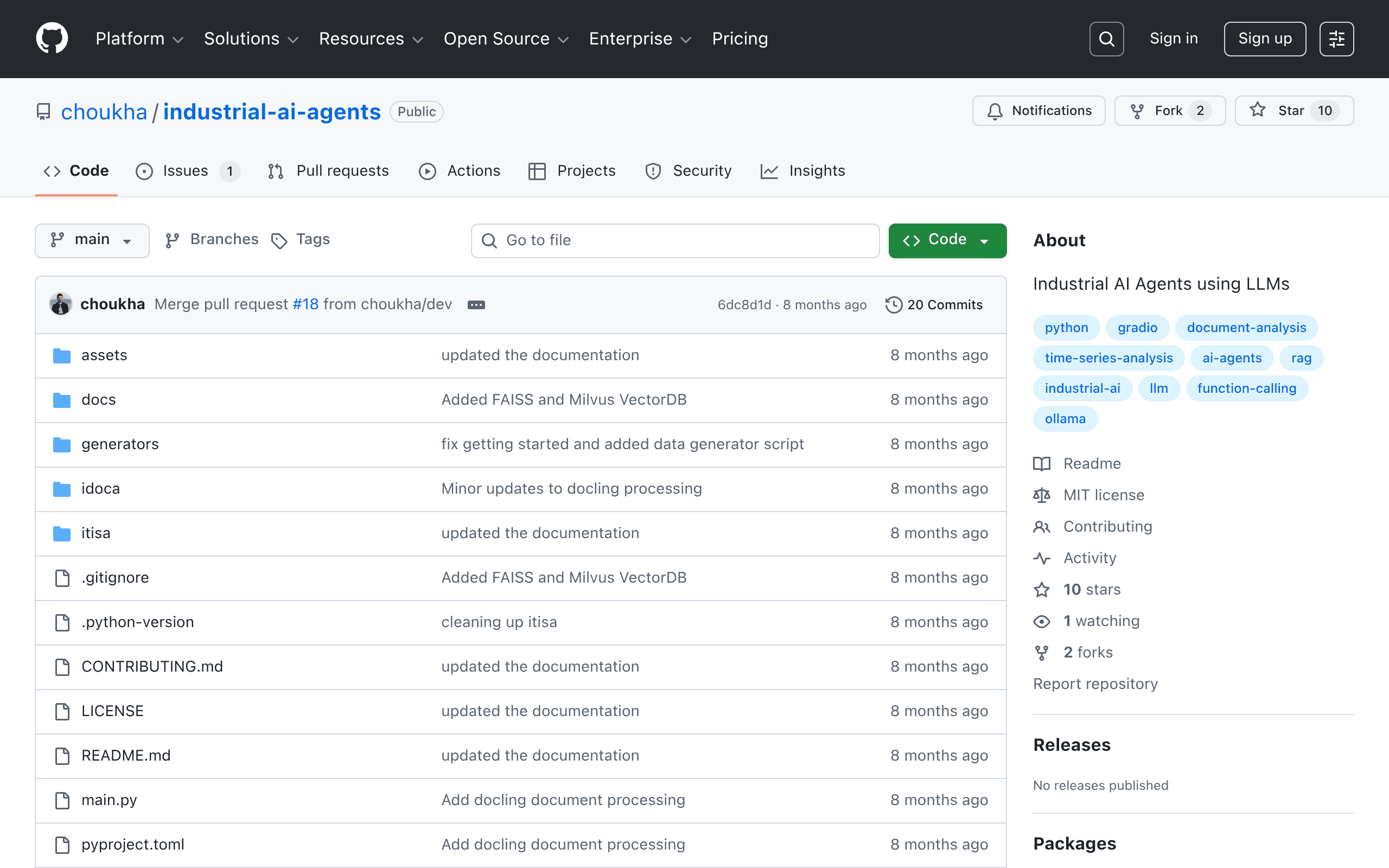Viewport: 1389px width, 868px height.
Task: Fork the repository
Action: coord(1170,111)
